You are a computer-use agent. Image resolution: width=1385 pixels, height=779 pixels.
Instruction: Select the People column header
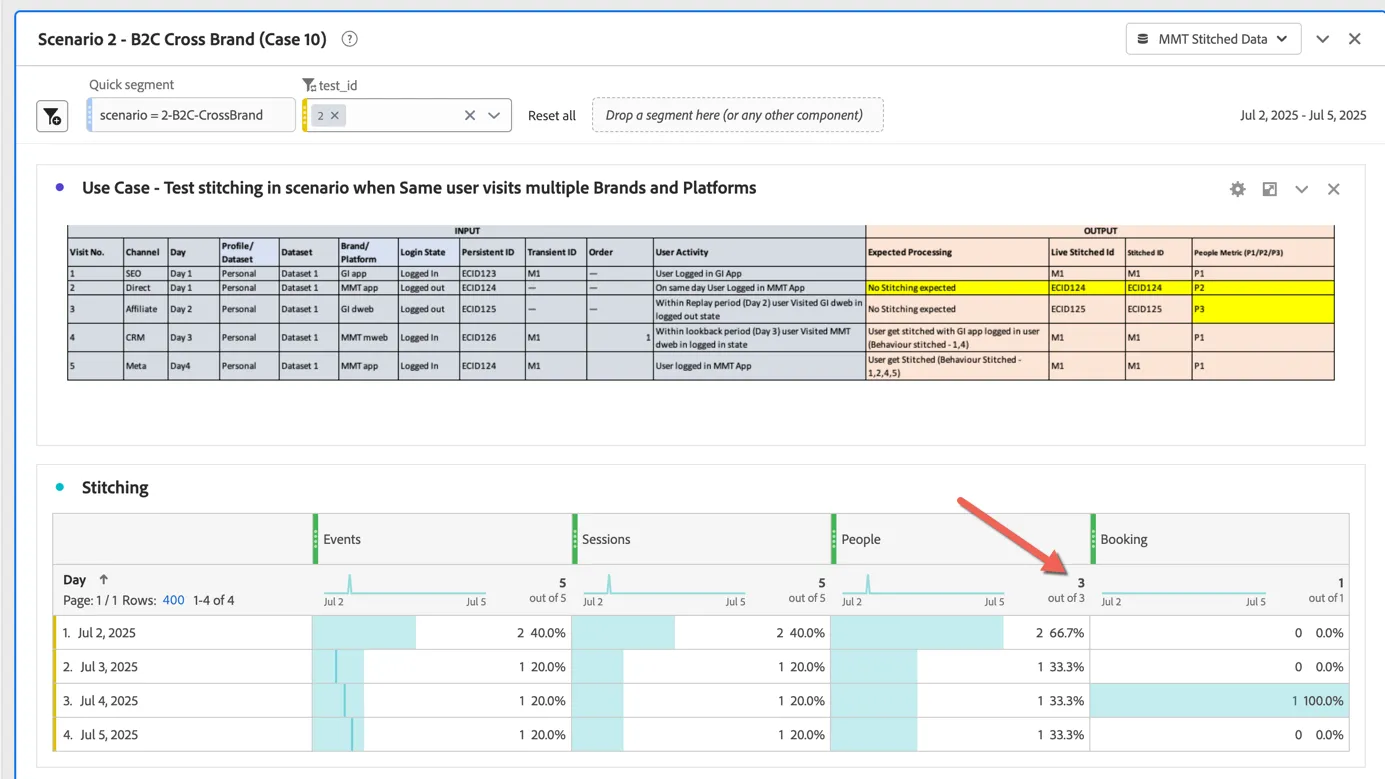[x=961, y=539]
